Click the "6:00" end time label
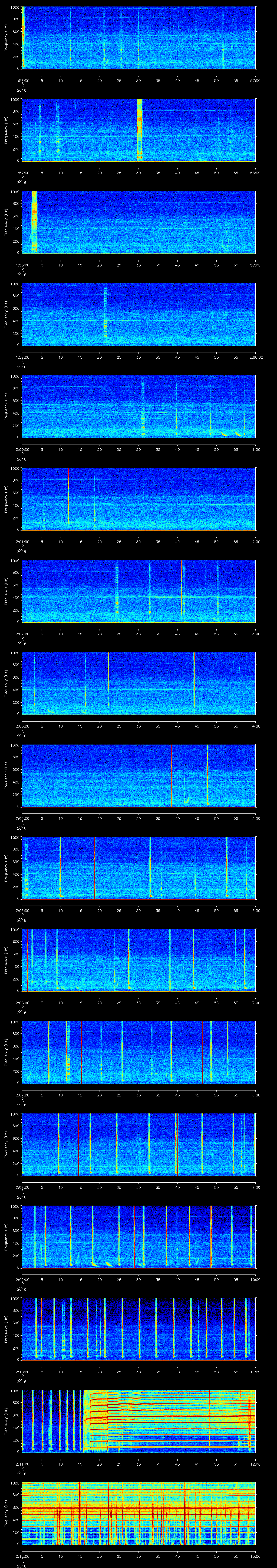 tap(256, 910)
